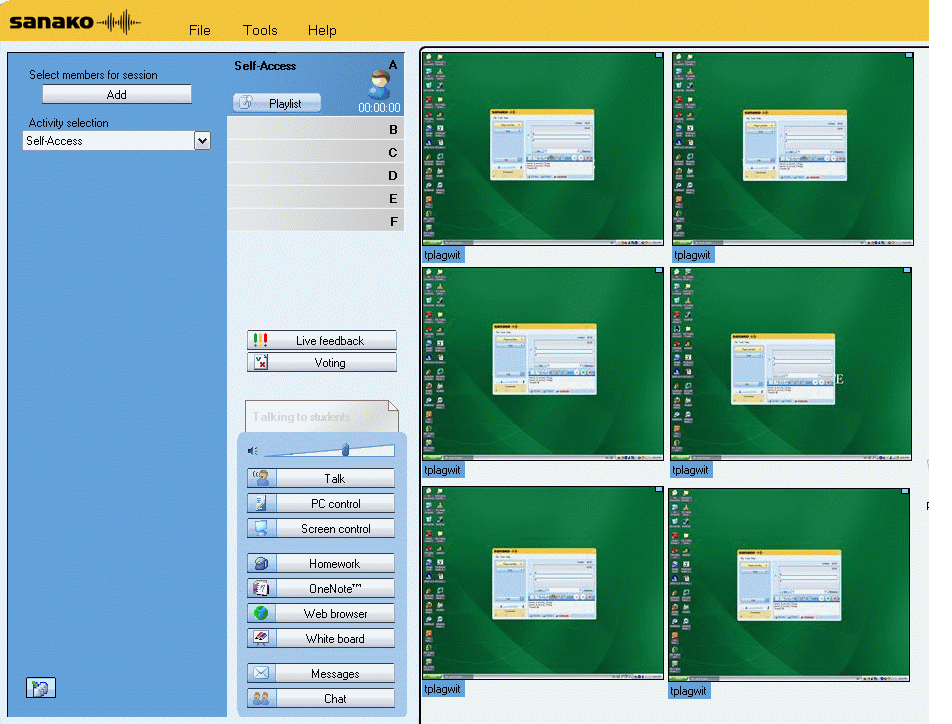Open the Help menu
Screen dimensions: 952x724
click(x=322, y=30)
